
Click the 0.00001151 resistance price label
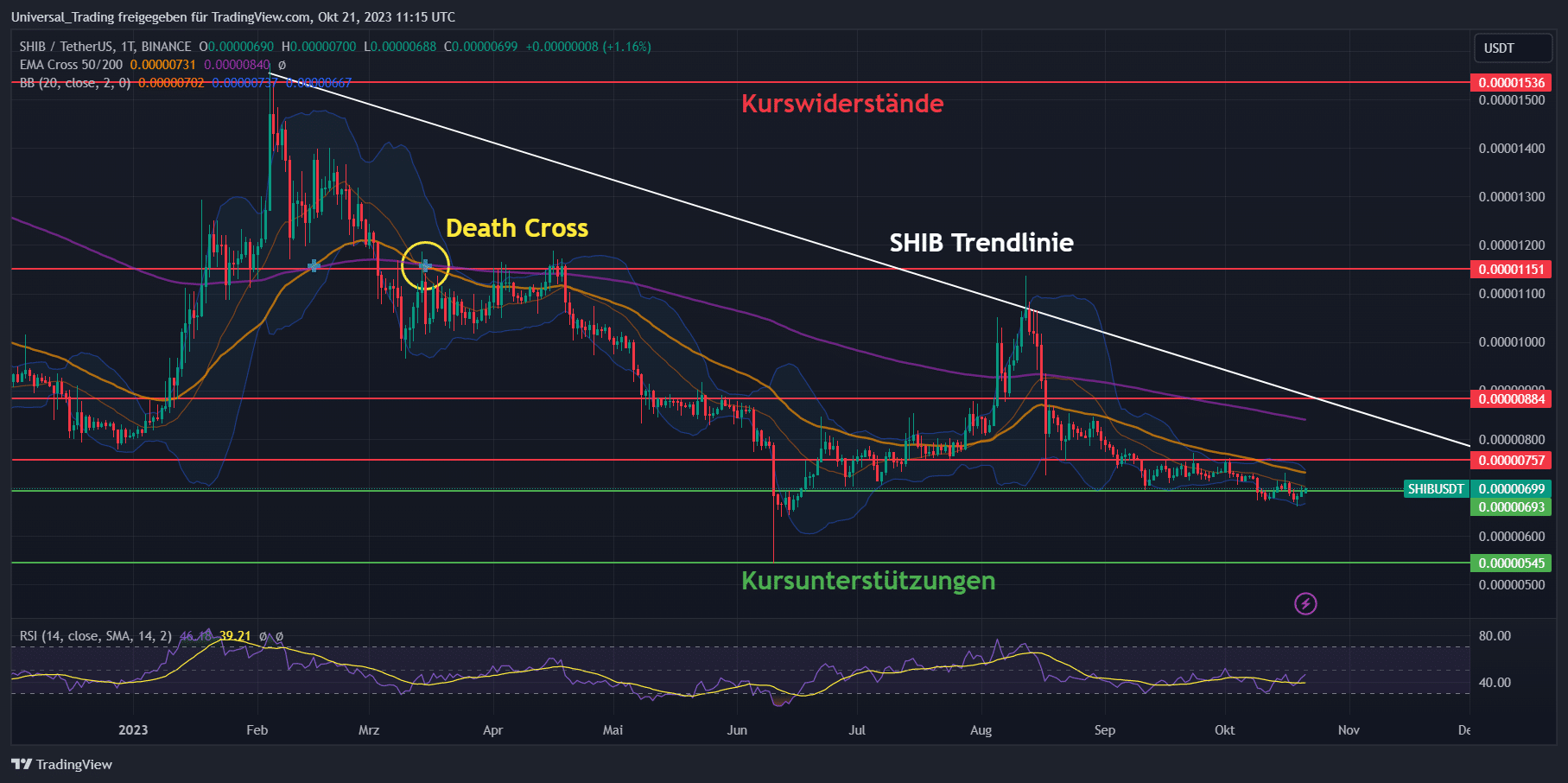point(1511,270)
